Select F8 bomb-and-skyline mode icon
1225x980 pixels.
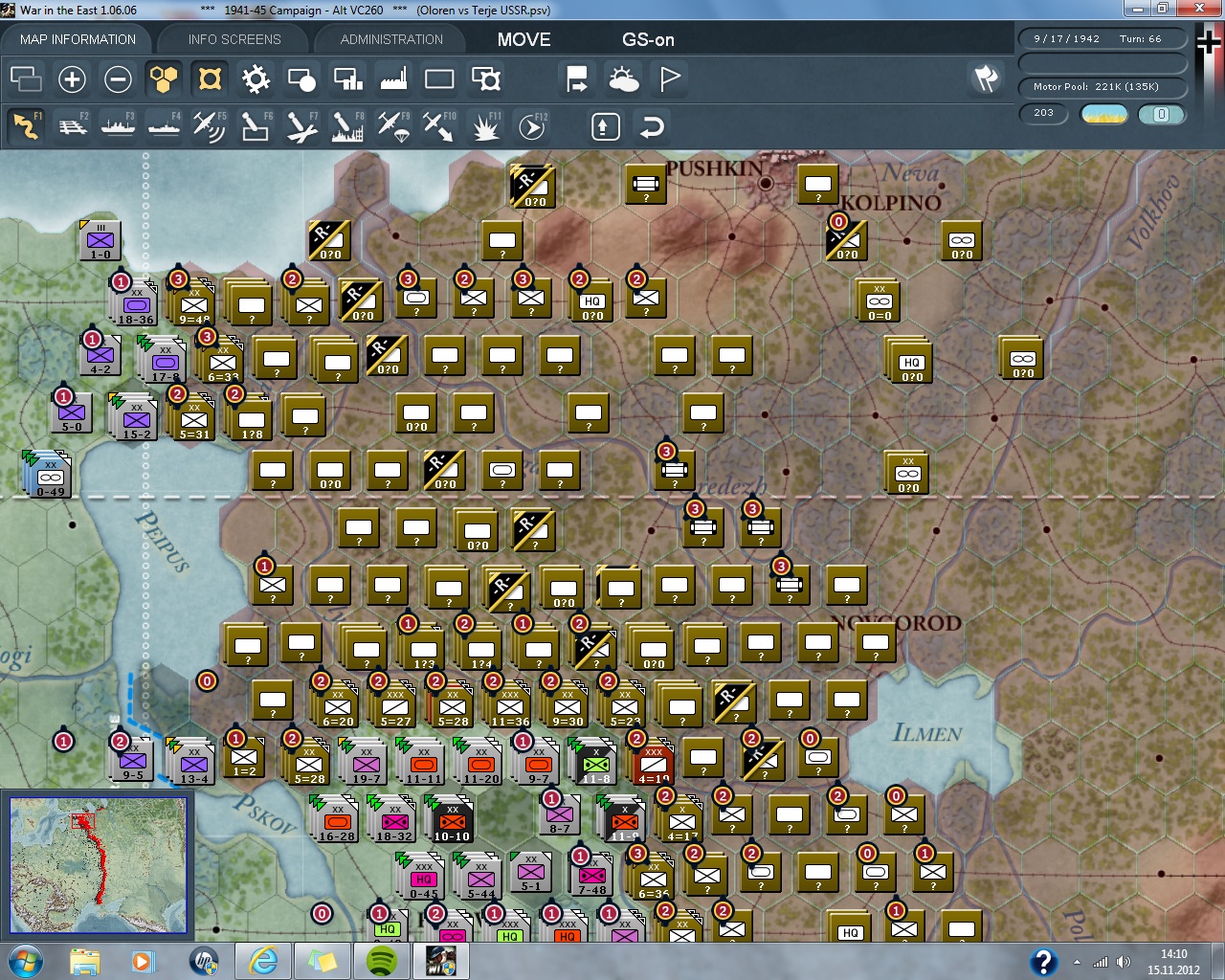click(347, 126)
